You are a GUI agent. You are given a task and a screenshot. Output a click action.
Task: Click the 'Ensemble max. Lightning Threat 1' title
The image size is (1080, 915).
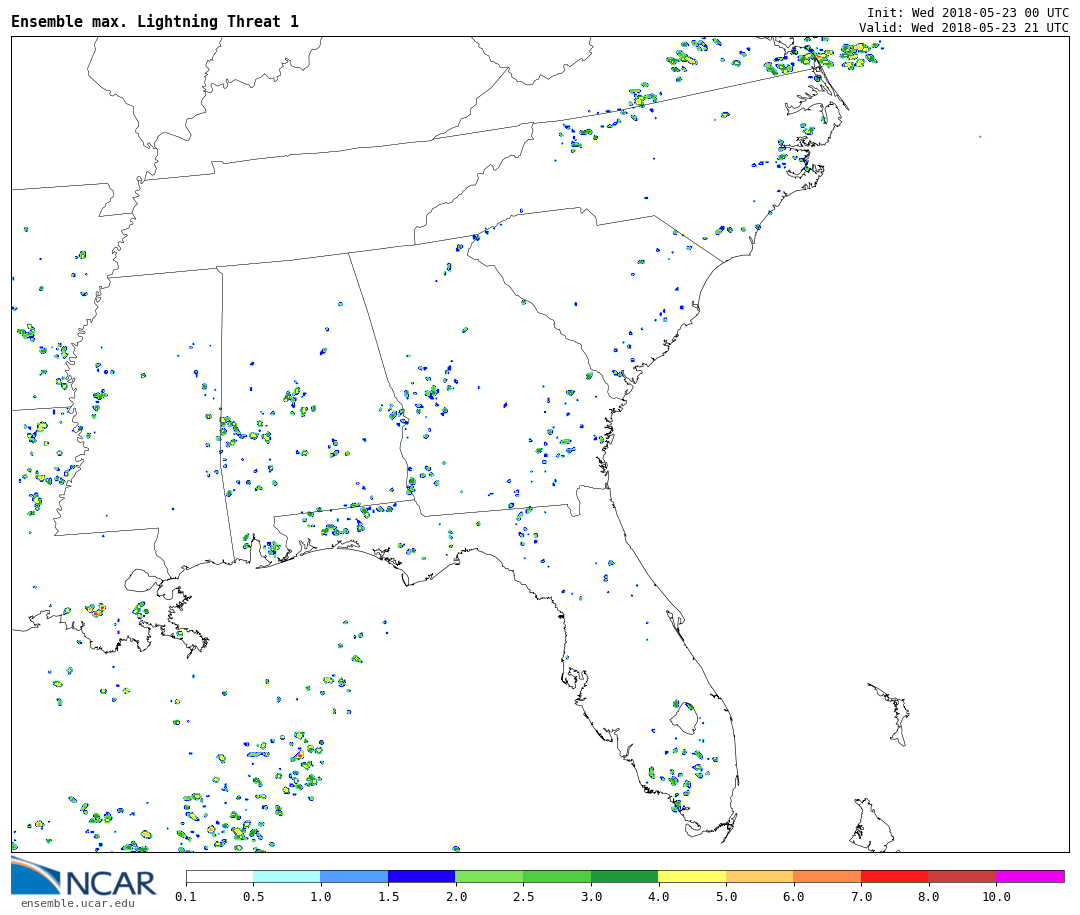click(155, 22)
